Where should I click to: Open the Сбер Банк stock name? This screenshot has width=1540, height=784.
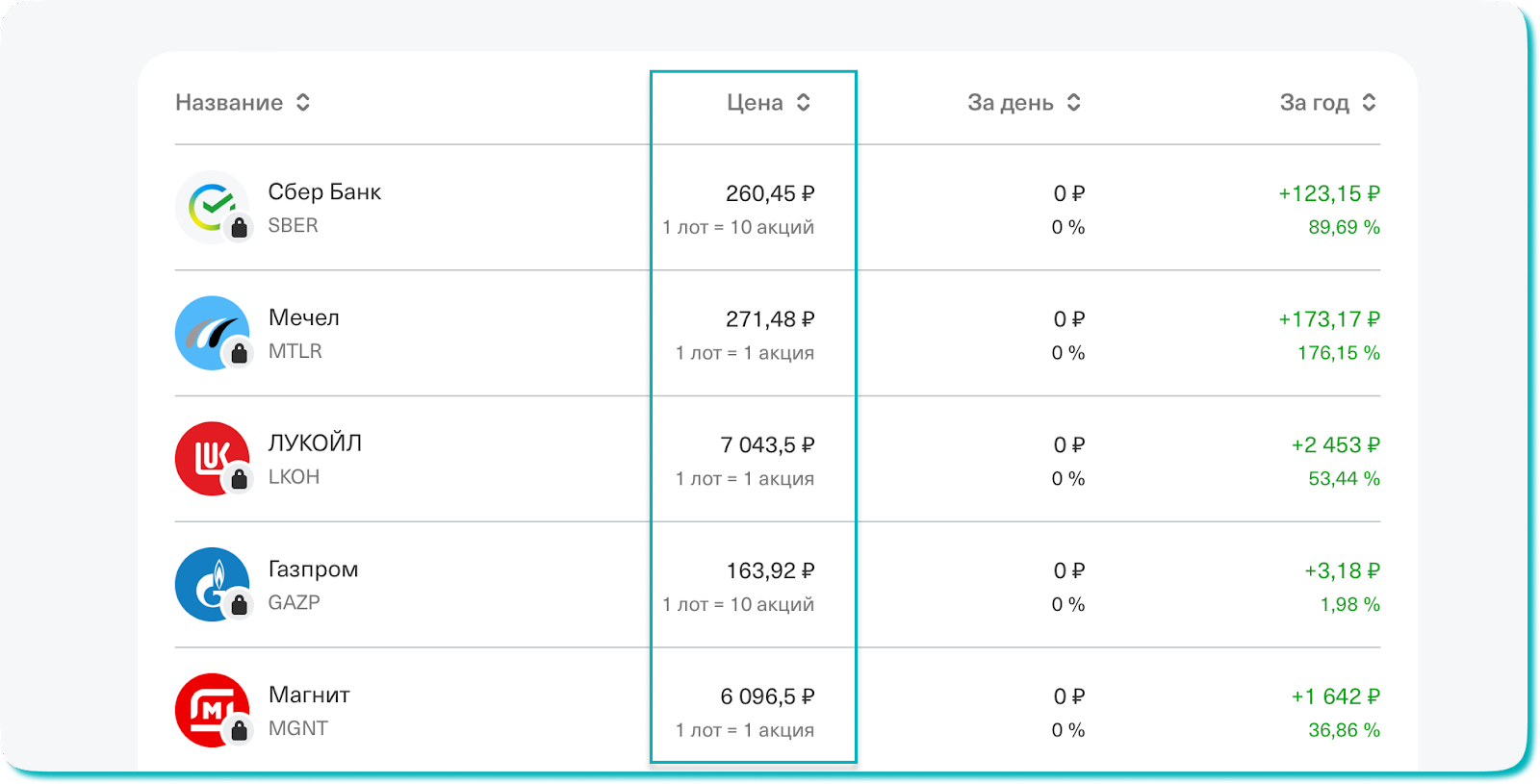point(324,192)
